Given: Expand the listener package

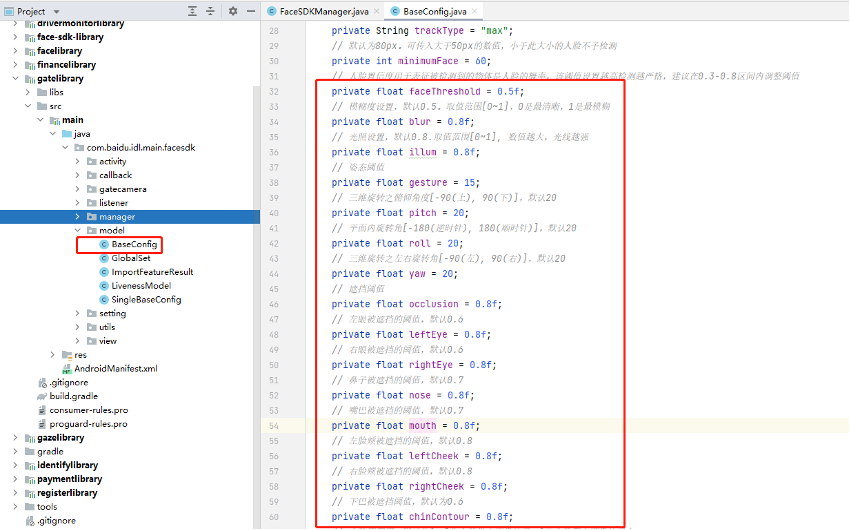Looking at the screenshot, I should [78, 203].
